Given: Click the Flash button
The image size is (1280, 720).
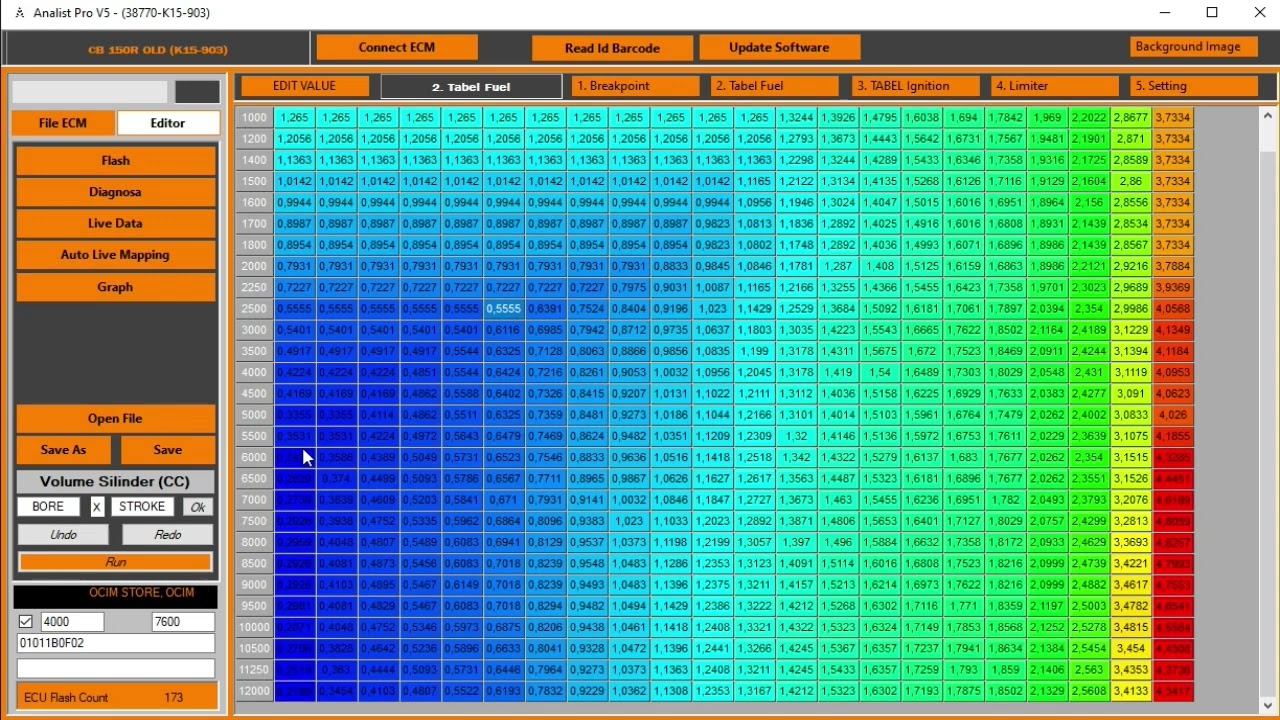Looking at the screenshot, I should pyautogui.click(x=116, y=160).
